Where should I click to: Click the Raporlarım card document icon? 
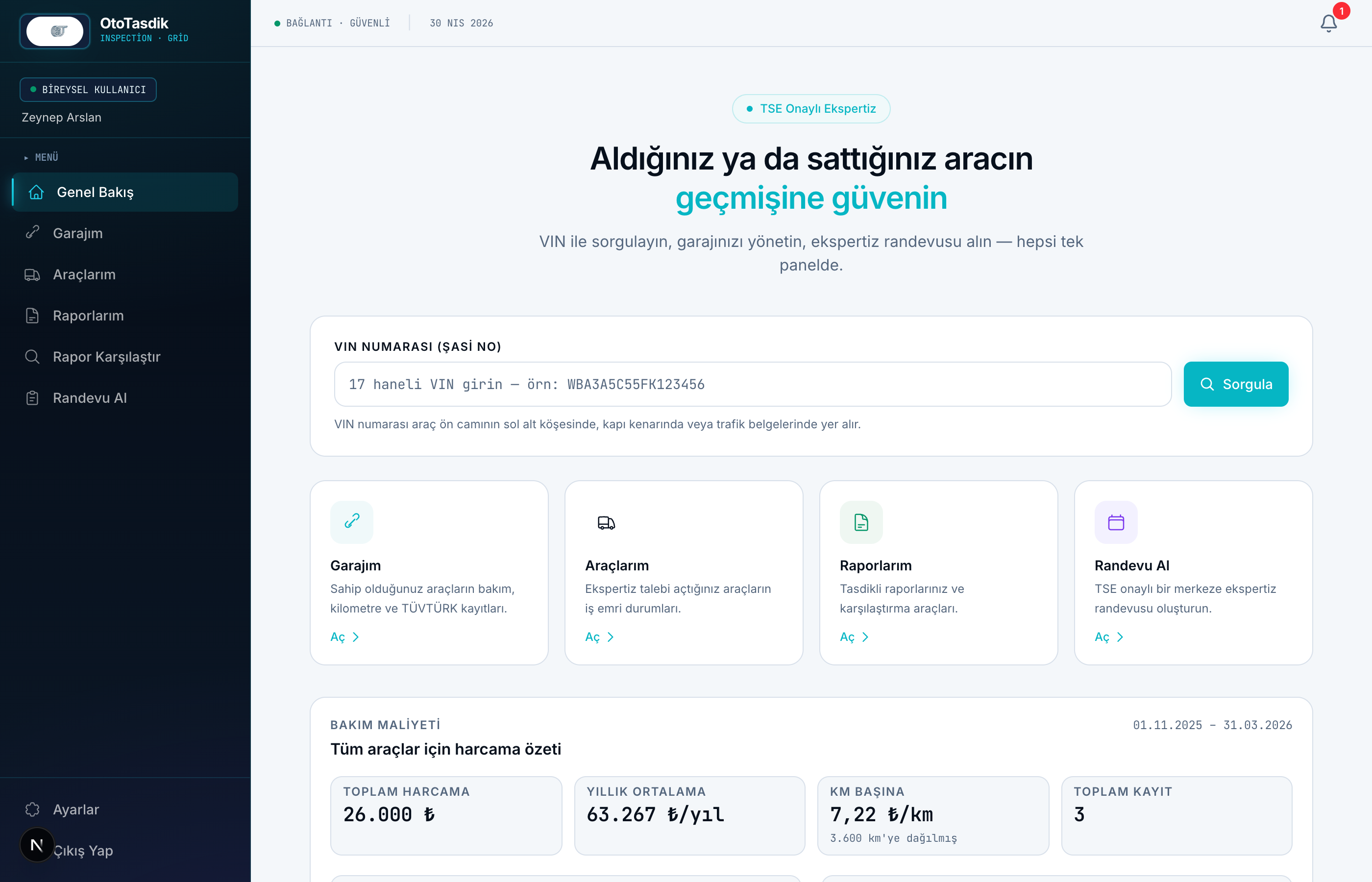click(x=861, y=522)
